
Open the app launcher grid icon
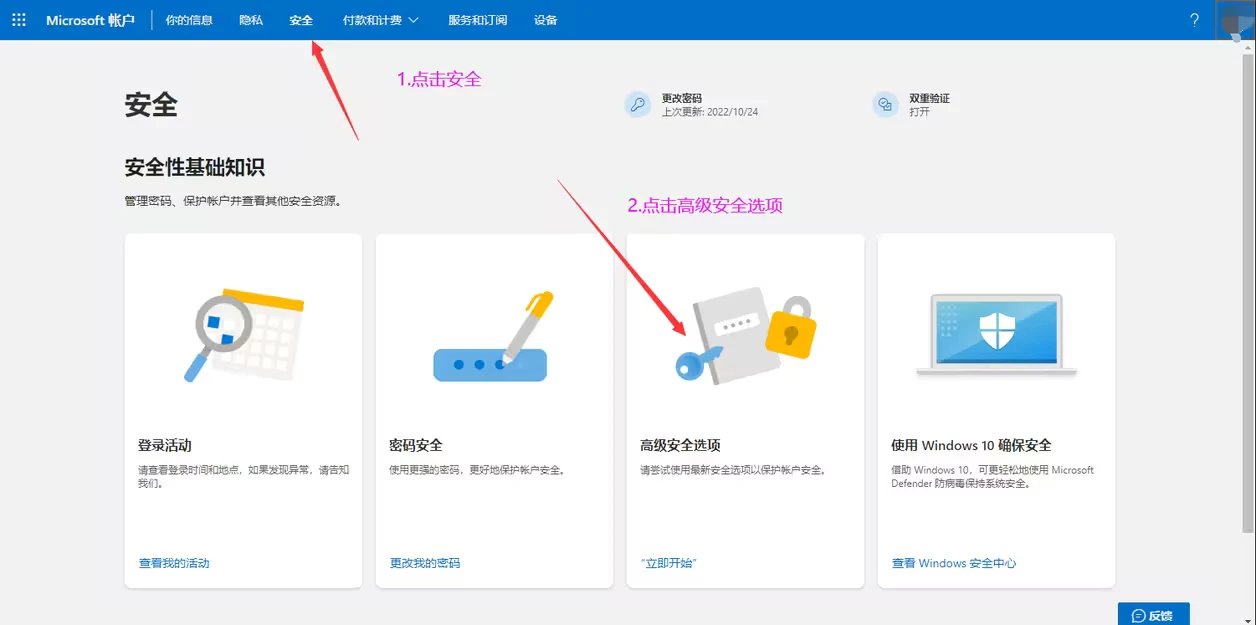coord(19,20)
